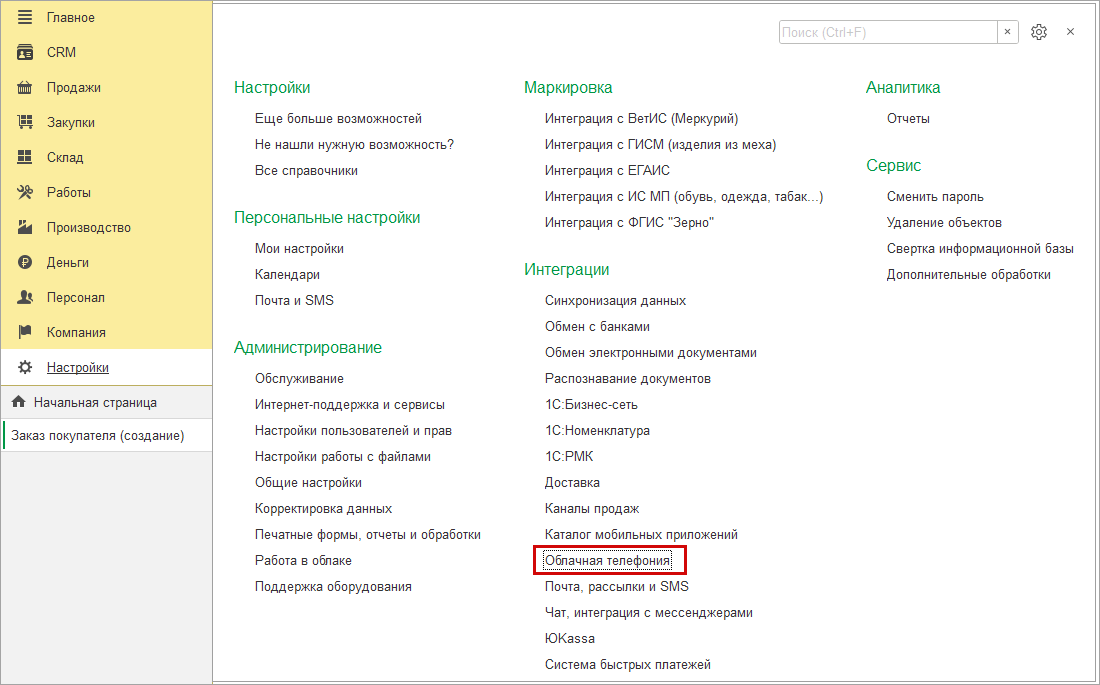Open Доставка integration
This screenshot has width=1100, height=685.
pyautogui.click(x=572, y=482)
